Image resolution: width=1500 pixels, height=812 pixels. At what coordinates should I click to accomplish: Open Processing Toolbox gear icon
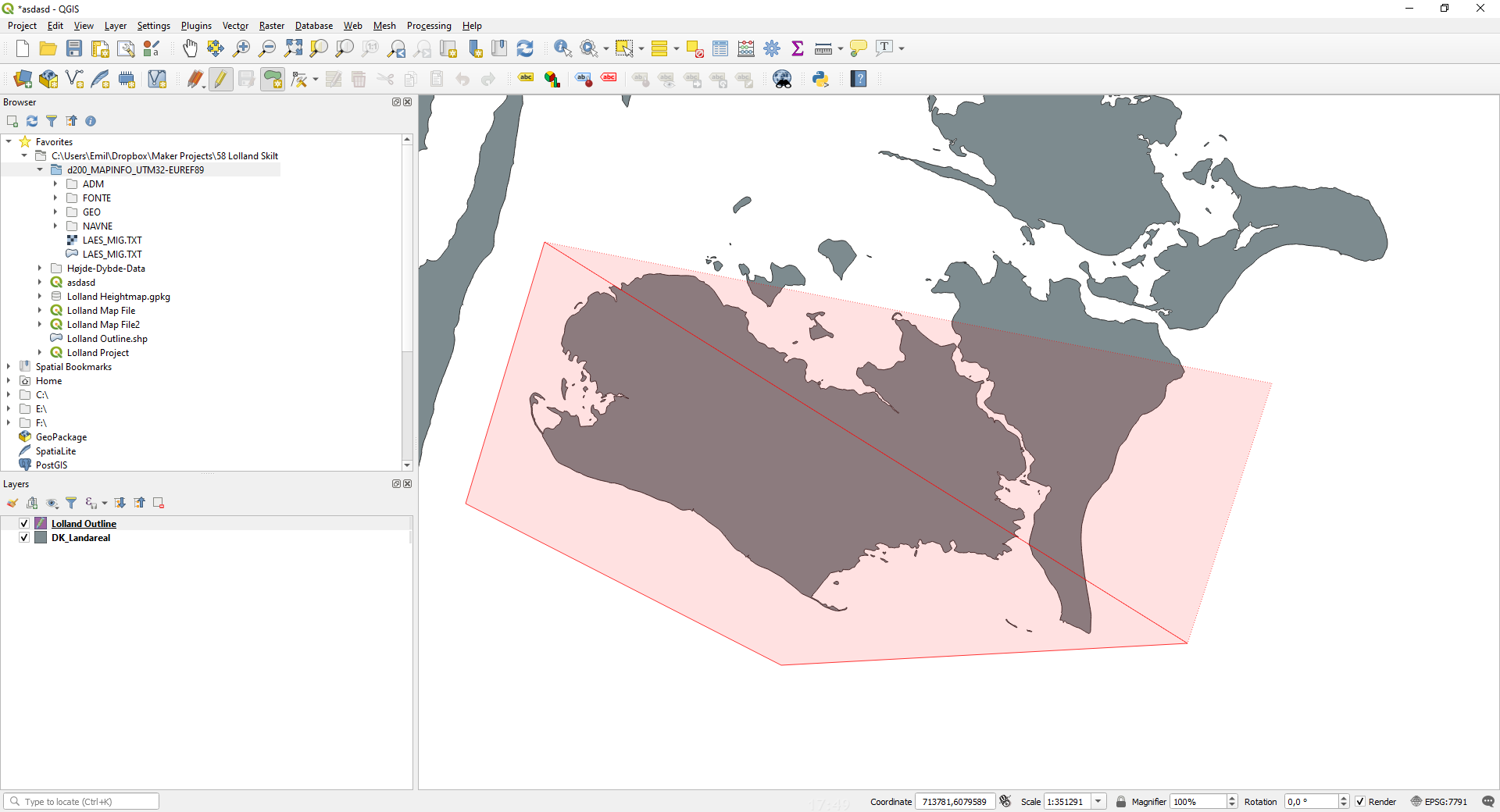[772, 48]
